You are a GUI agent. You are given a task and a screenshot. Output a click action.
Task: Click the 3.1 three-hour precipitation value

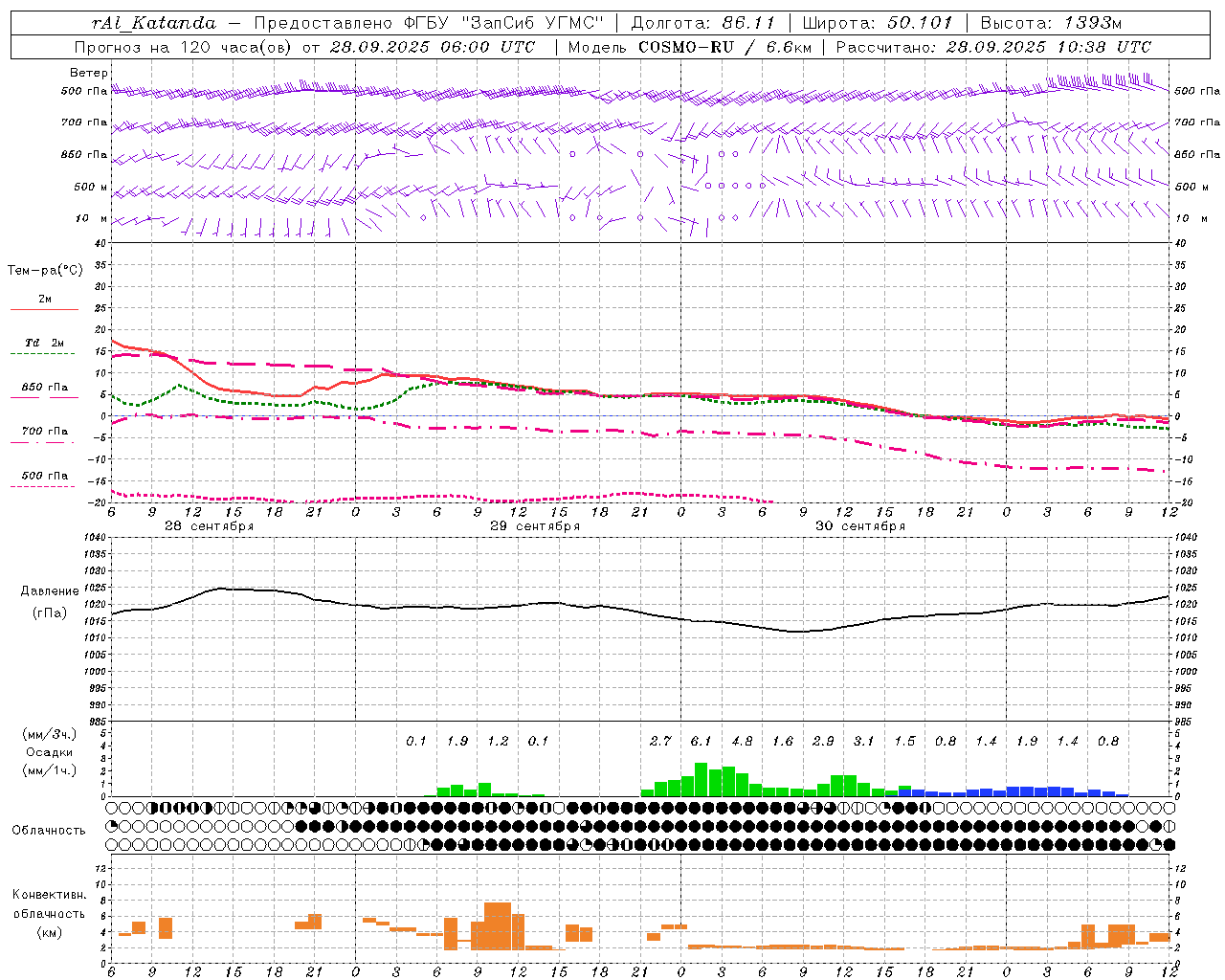point(864,742)
